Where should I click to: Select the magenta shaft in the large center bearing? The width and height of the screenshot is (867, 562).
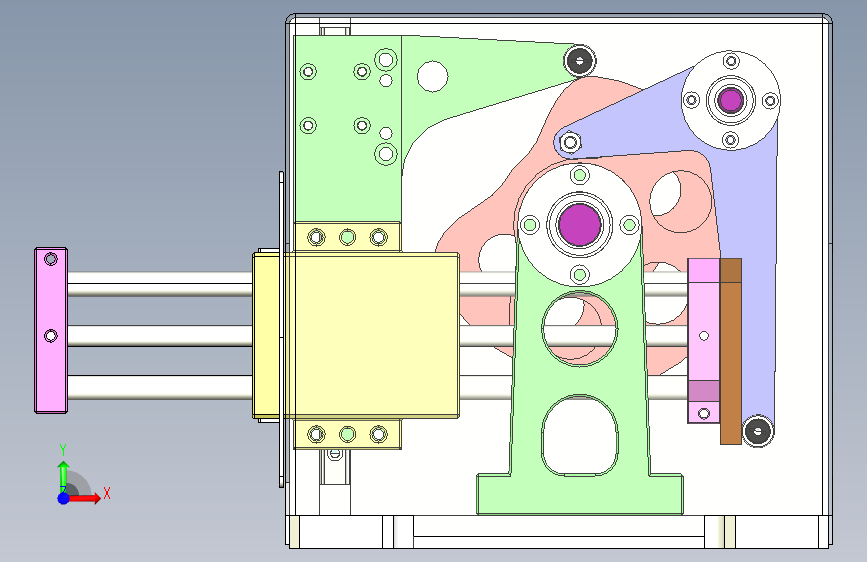tap(579, 225)
